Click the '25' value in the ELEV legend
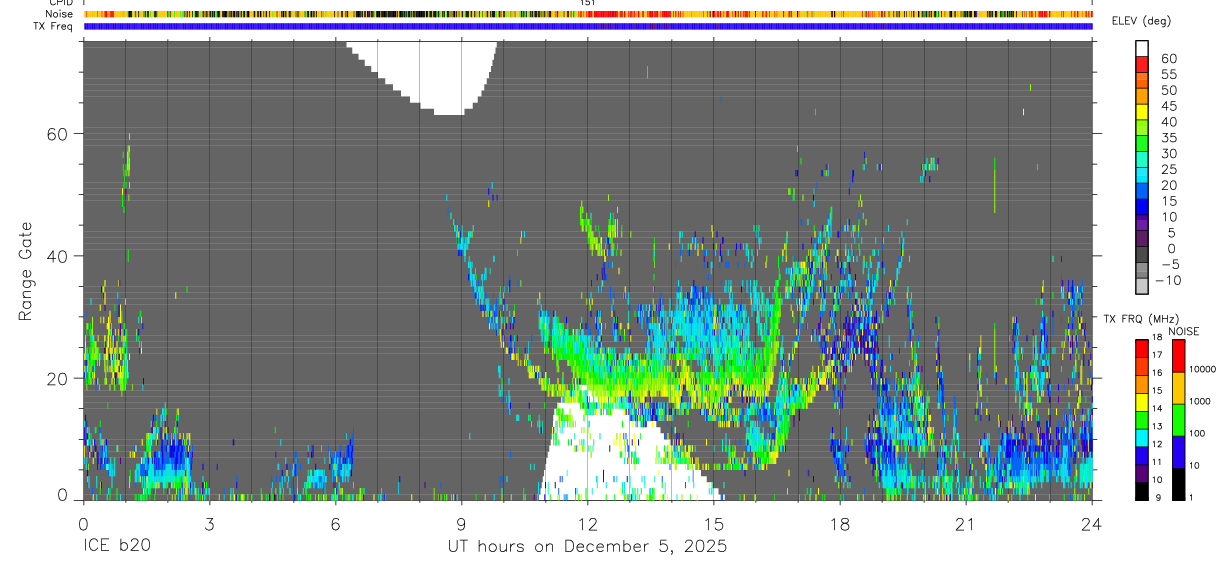Viewport: 1228px width, 567px height. click(1168, 170)
